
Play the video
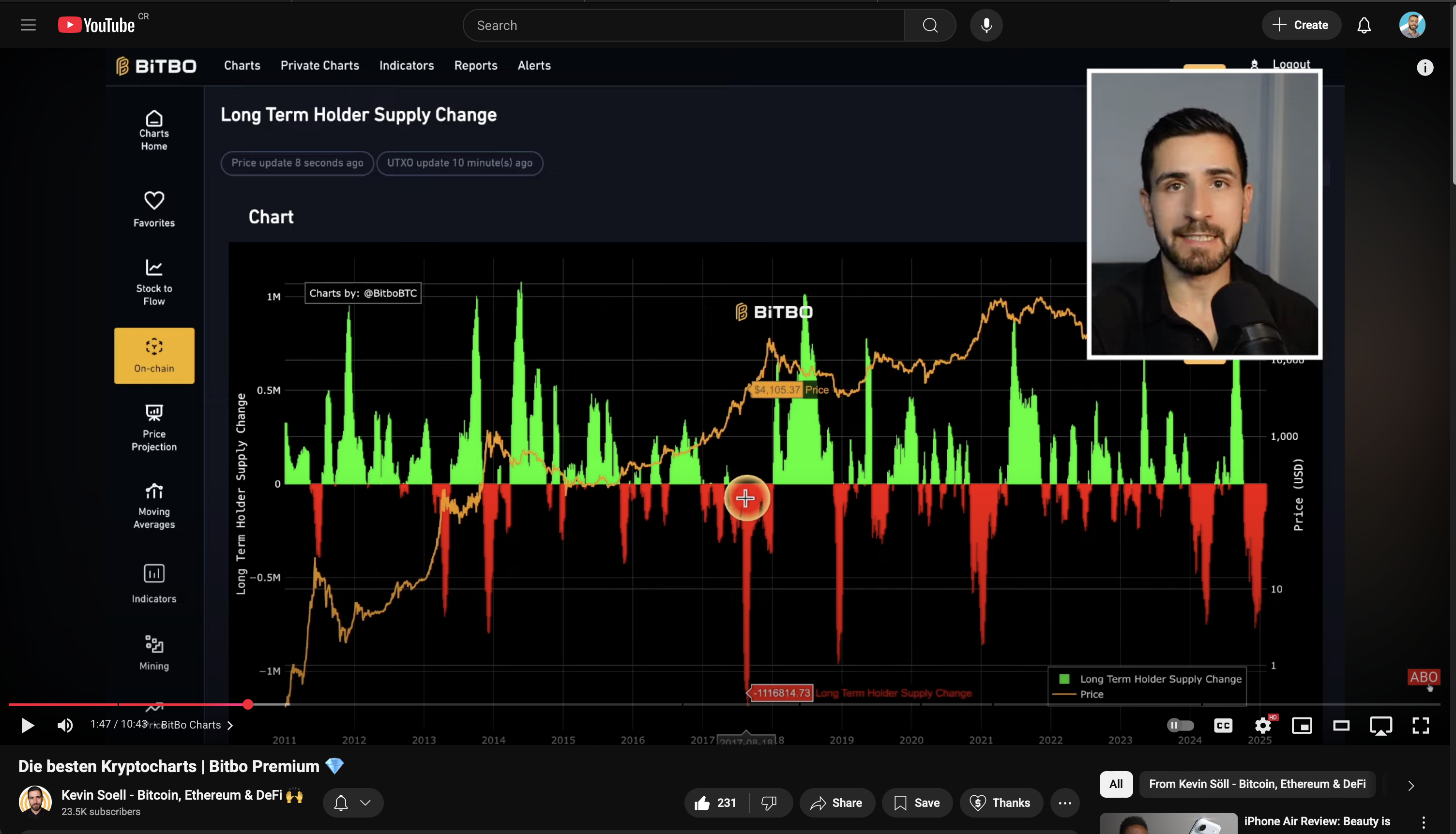tap(27, 725)
